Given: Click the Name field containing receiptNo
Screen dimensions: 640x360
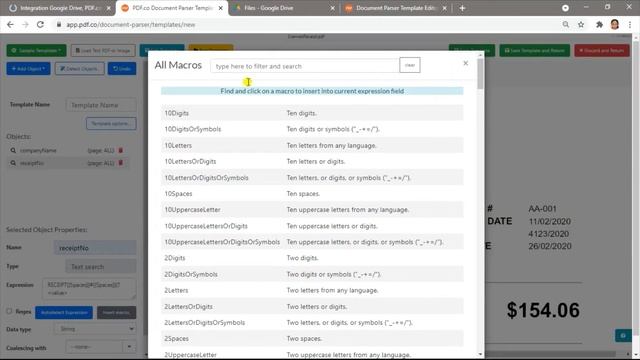Looking at the screenshot, I should (95, 247).
